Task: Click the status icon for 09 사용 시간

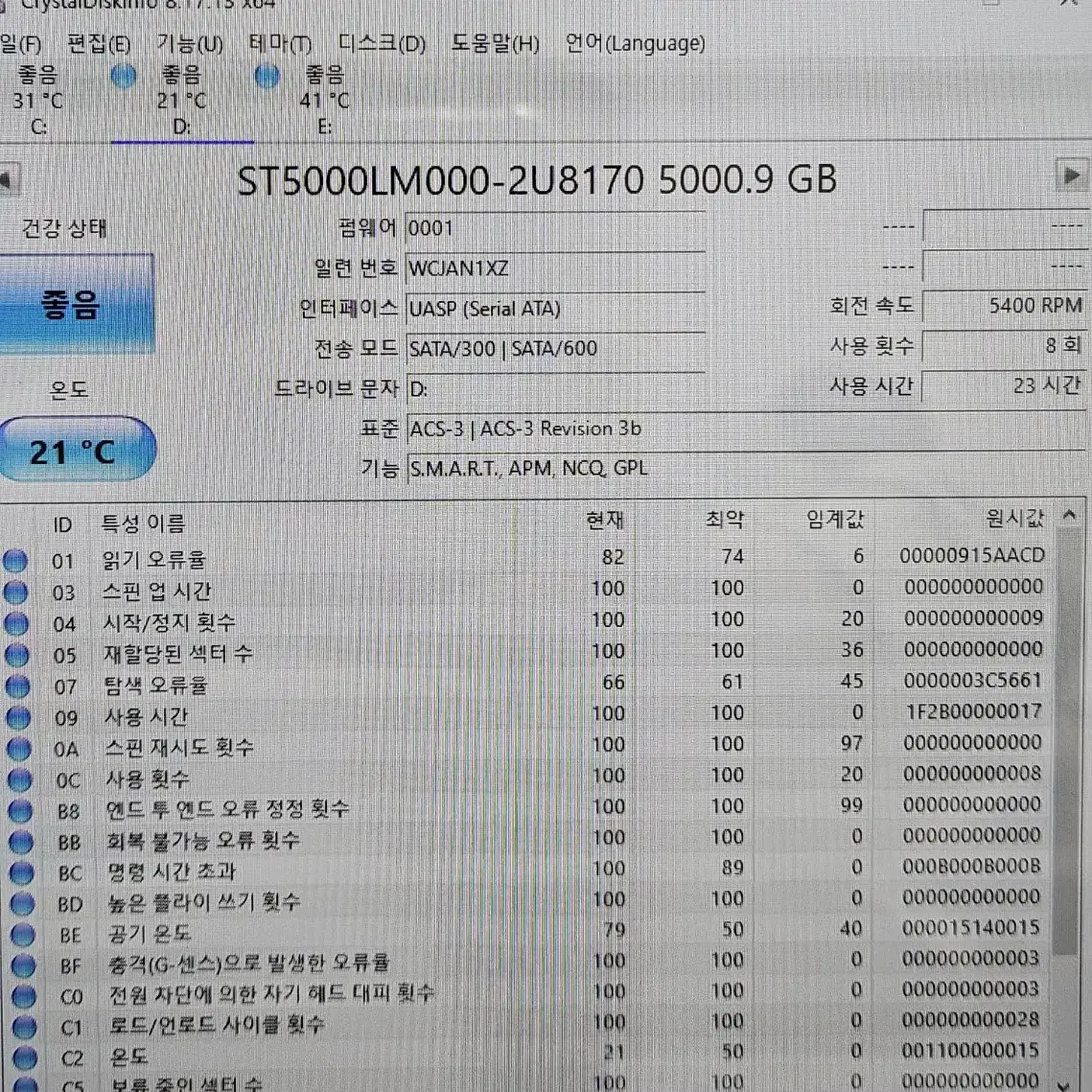Action: click(18, 717)
